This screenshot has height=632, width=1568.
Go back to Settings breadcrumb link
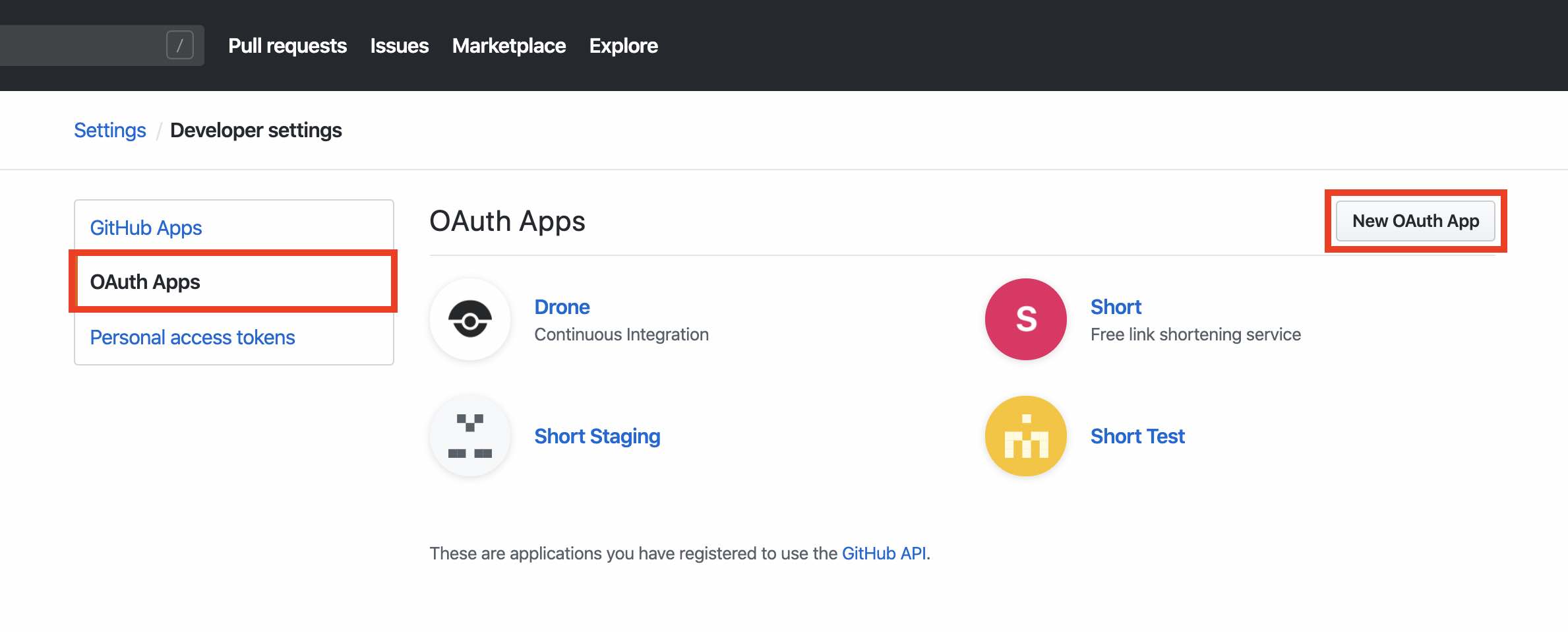110,130
